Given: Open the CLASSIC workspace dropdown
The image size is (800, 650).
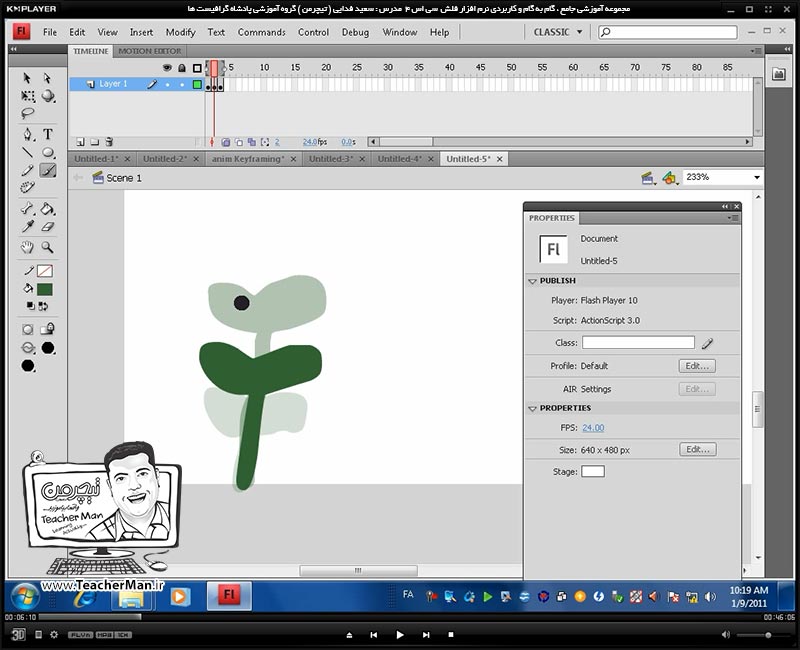Looking at the screenshot, I should click(x=557, y=32).
